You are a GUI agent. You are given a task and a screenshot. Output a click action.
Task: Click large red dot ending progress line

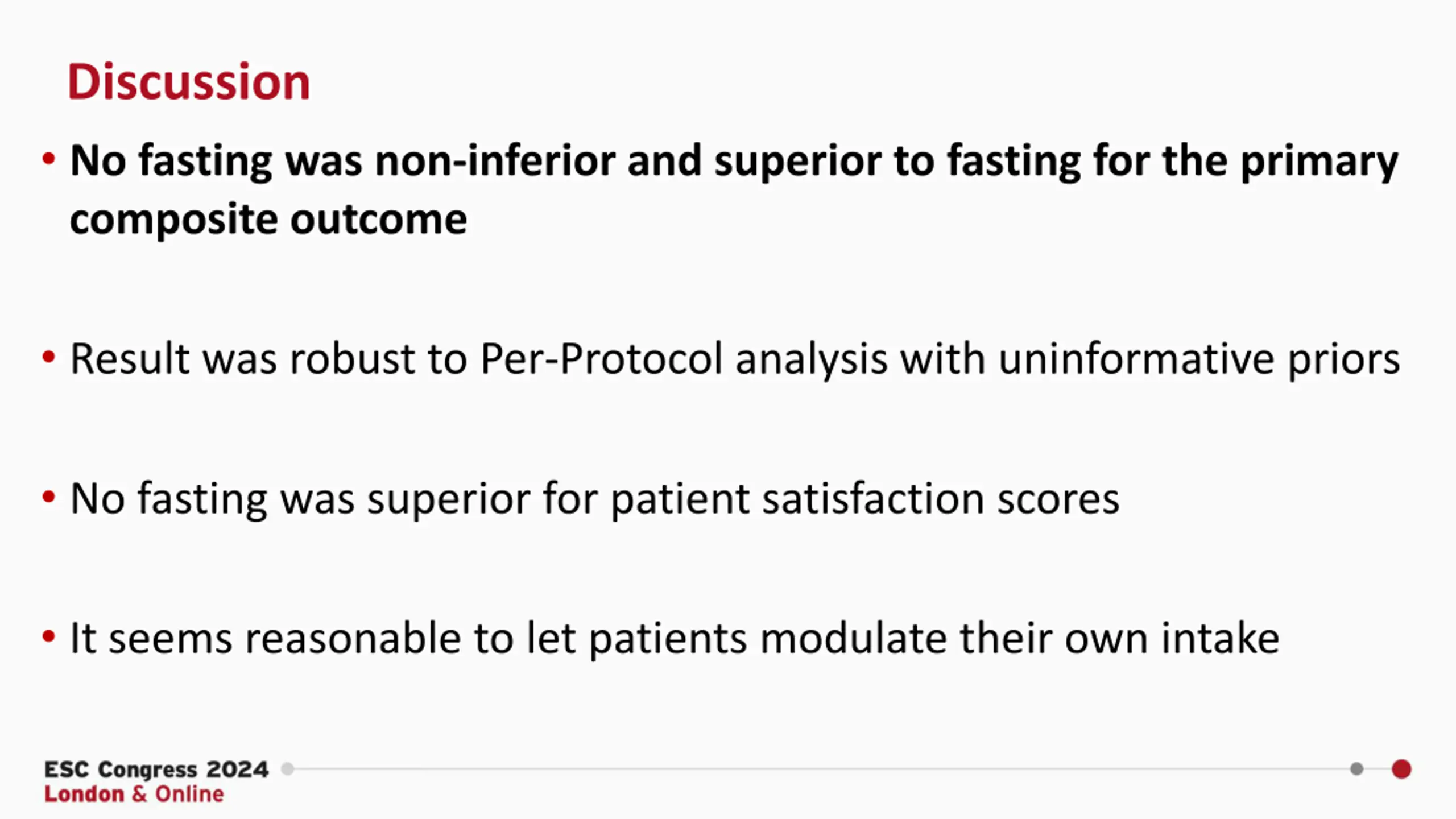click(1401, 769)
